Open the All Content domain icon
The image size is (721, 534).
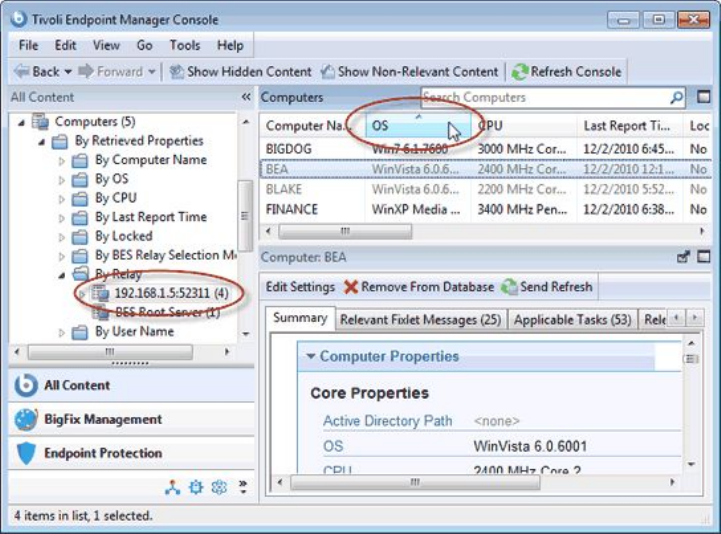click(x=26, y=385)
